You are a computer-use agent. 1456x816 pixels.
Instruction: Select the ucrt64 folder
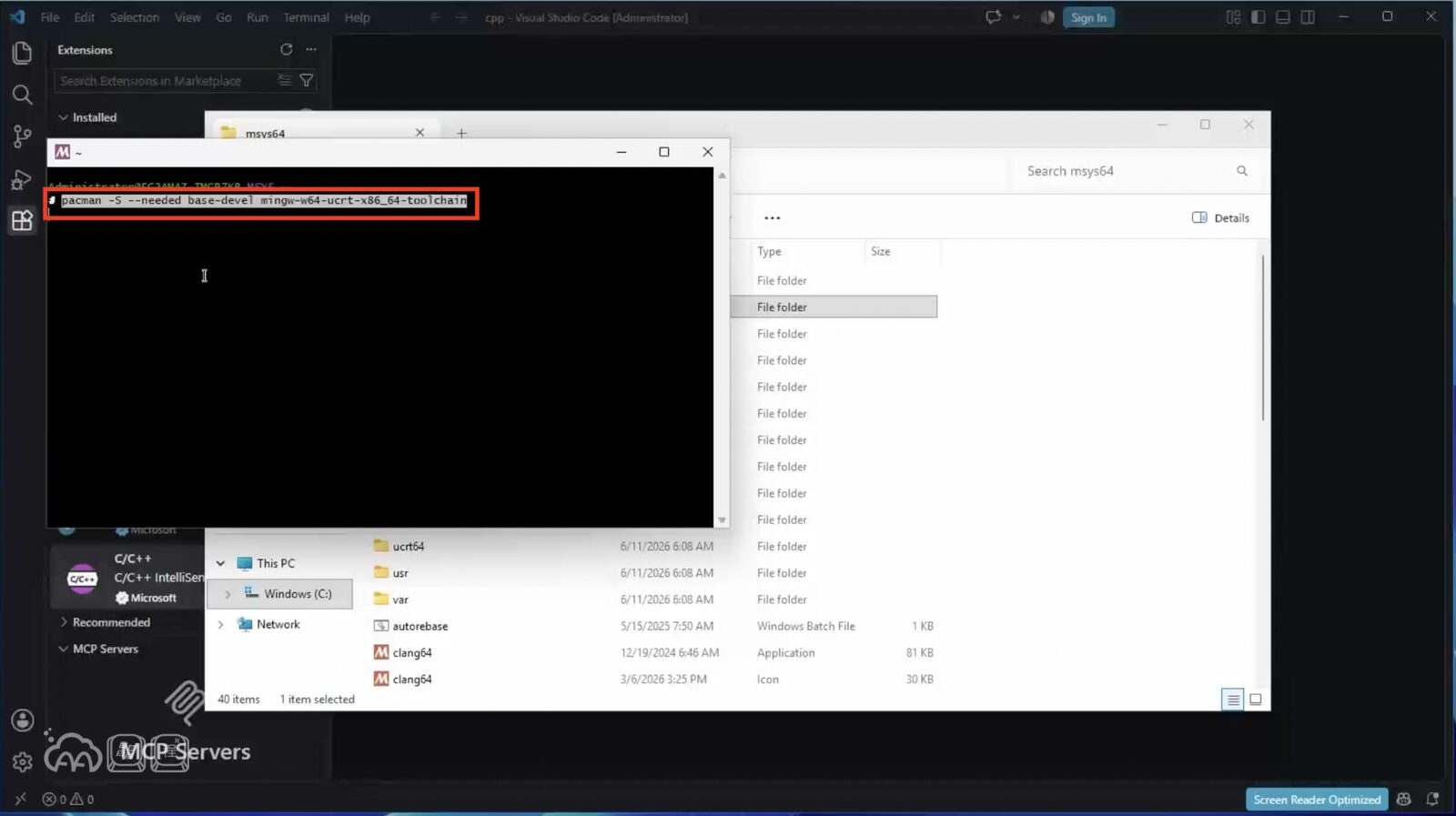[409, 547]
